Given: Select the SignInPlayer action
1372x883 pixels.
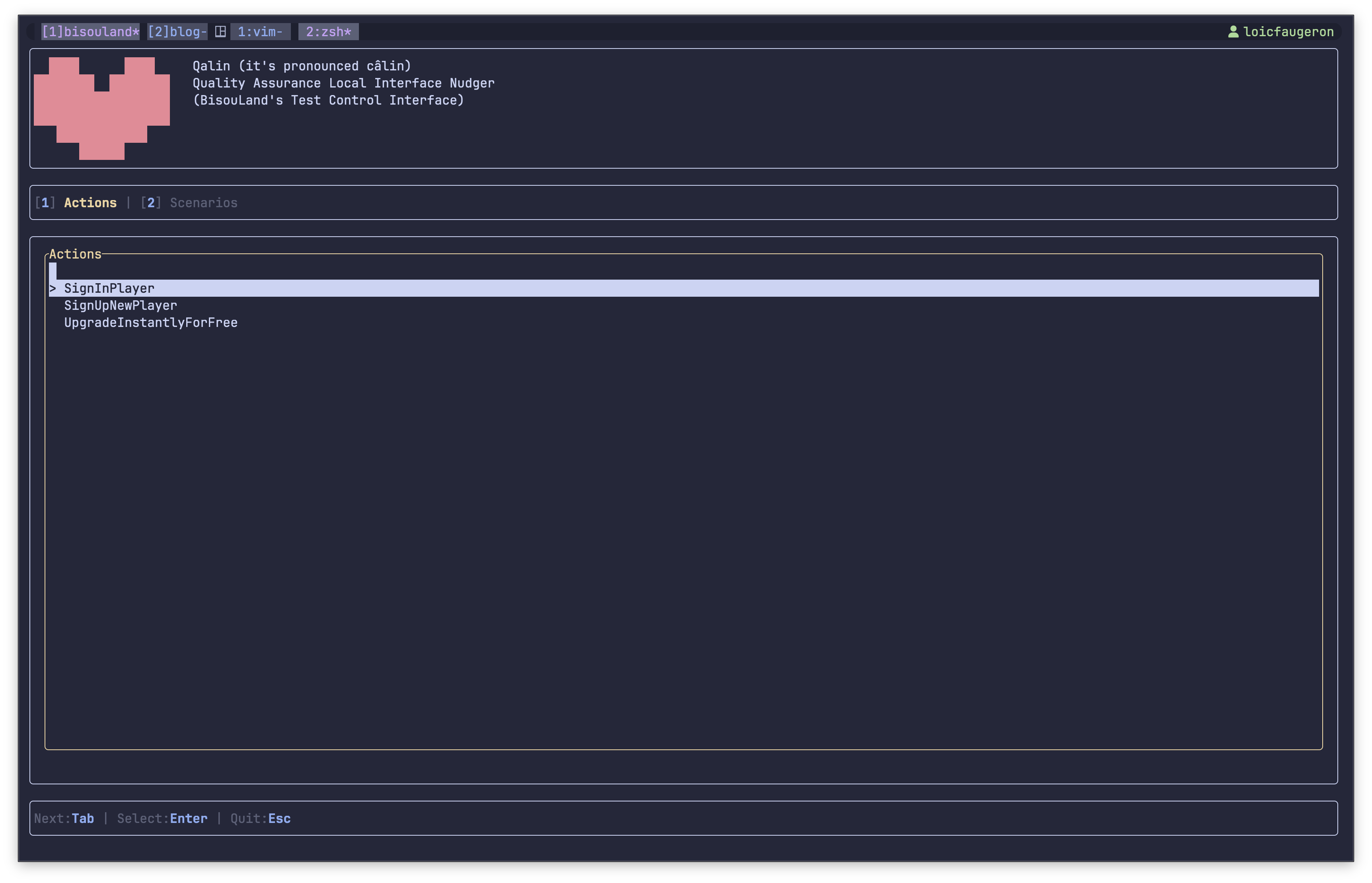Looking at the screenshot, I should point(109,288).
